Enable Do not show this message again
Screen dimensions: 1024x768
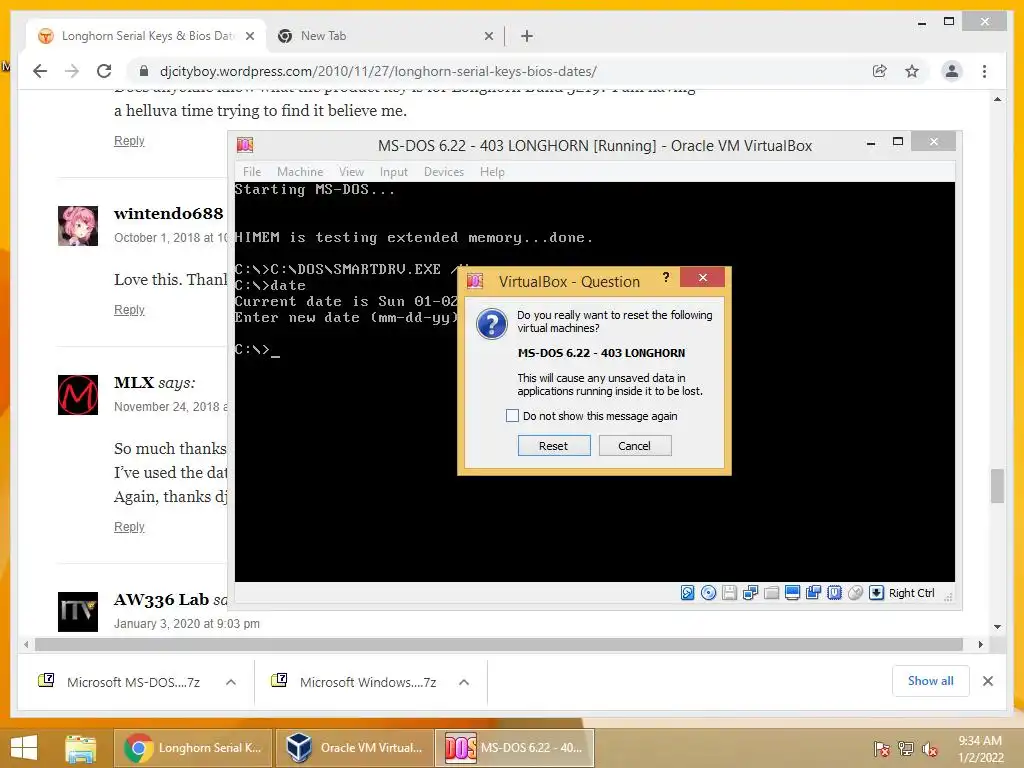[513, 416]
